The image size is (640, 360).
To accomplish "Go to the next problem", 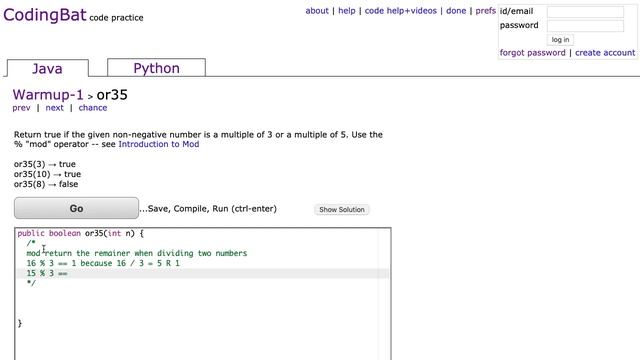I will pos(54,108).
